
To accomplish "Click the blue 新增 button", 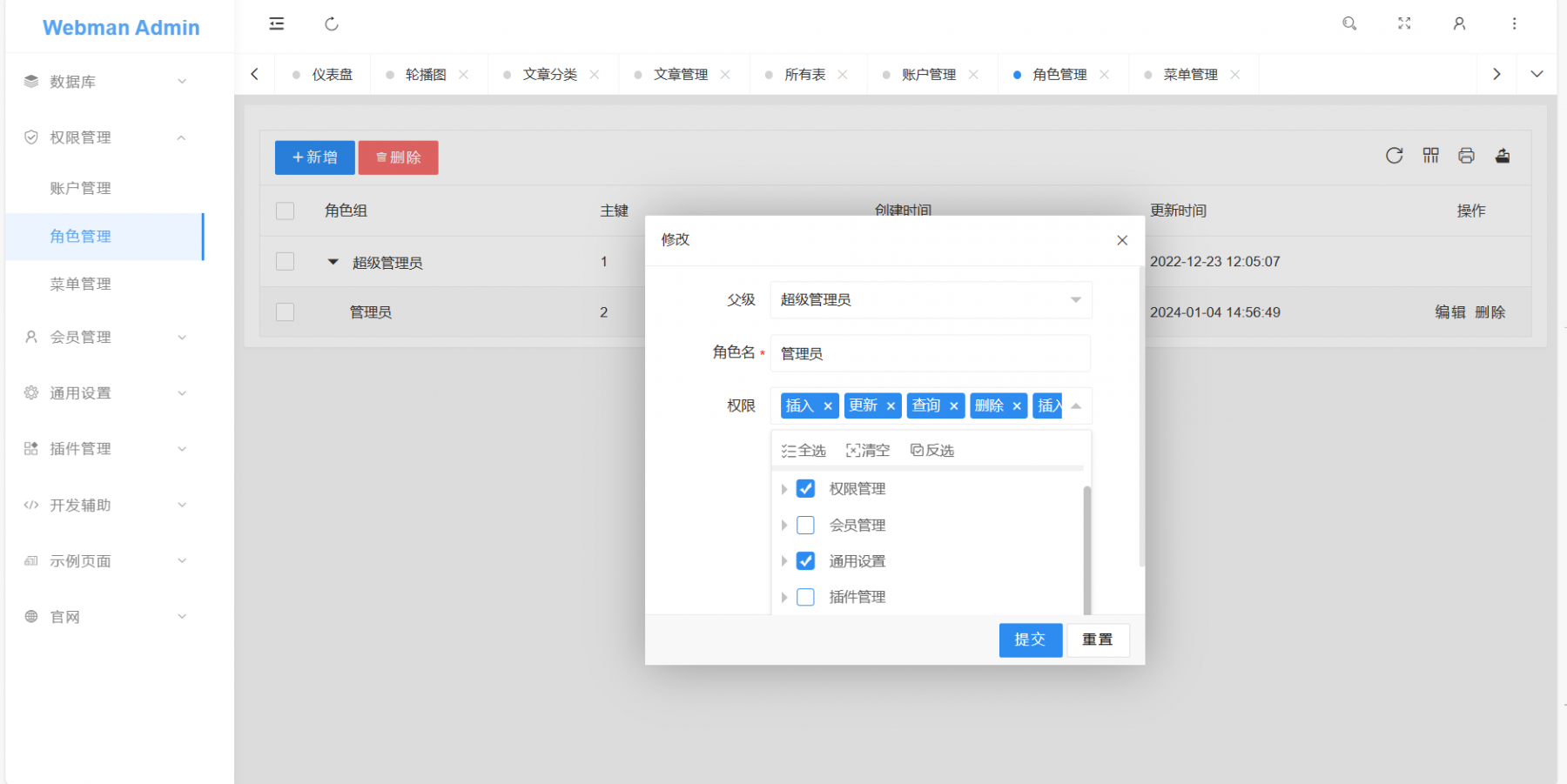I will pos(315,157).
